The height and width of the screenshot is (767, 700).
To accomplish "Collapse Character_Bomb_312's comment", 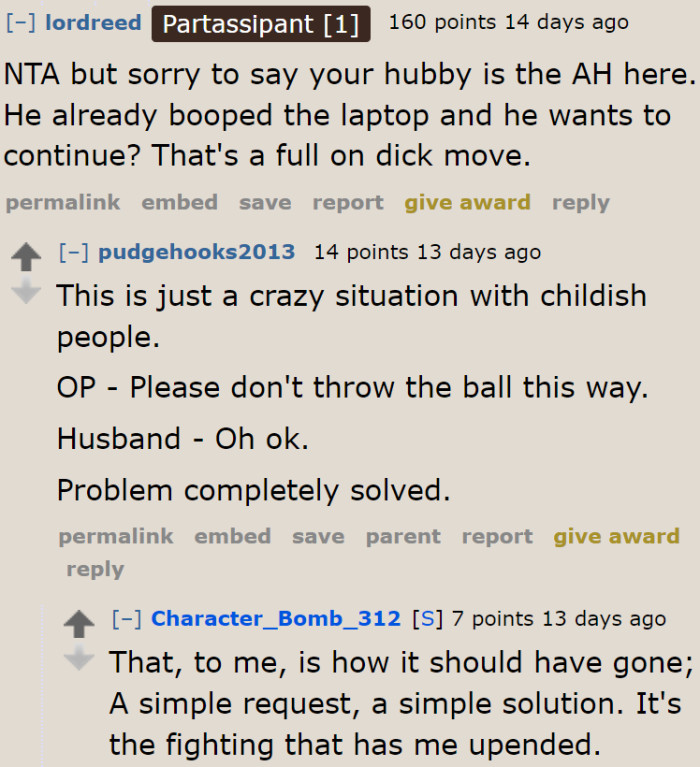I will point(127,620).
